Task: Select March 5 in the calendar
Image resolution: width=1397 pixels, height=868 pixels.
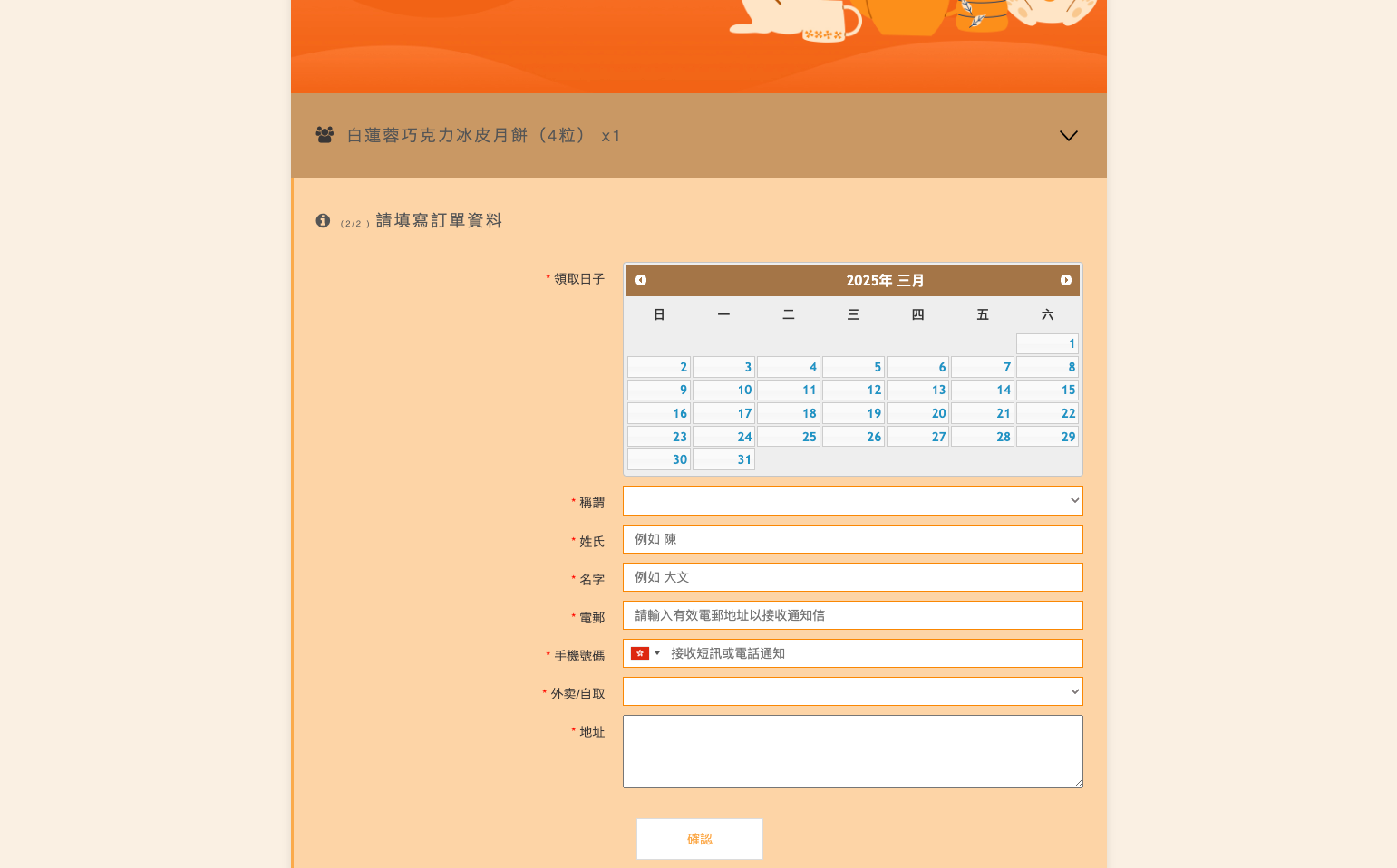Action: (x=853, y=367)
